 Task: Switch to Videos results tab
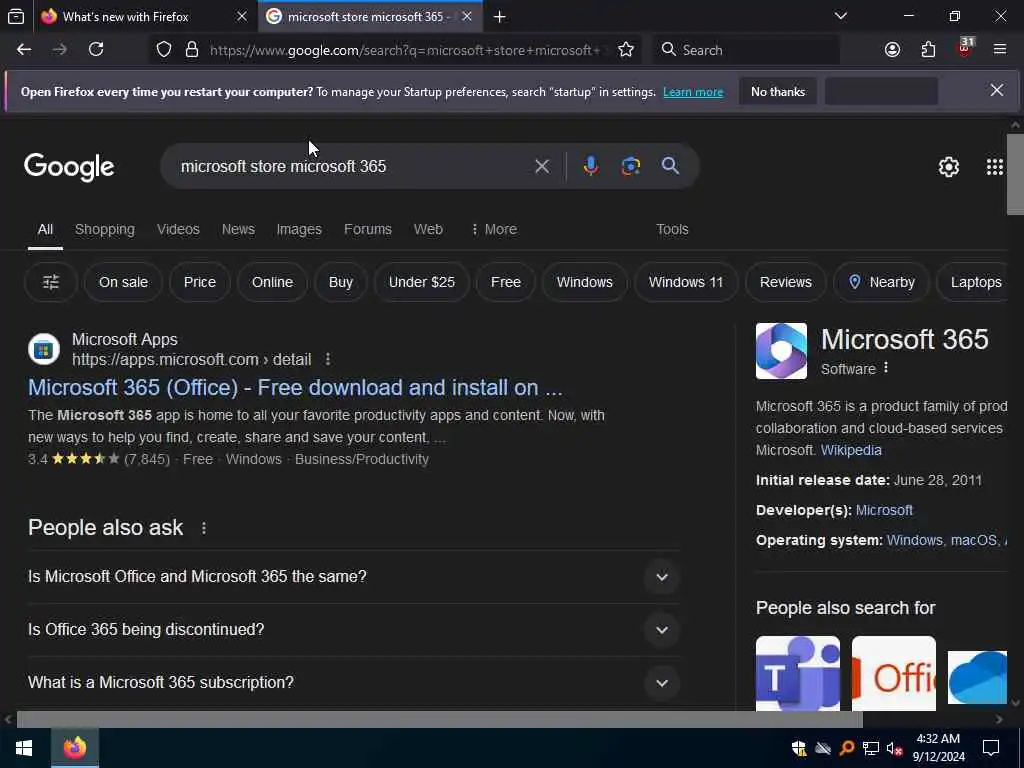point(178,229)
